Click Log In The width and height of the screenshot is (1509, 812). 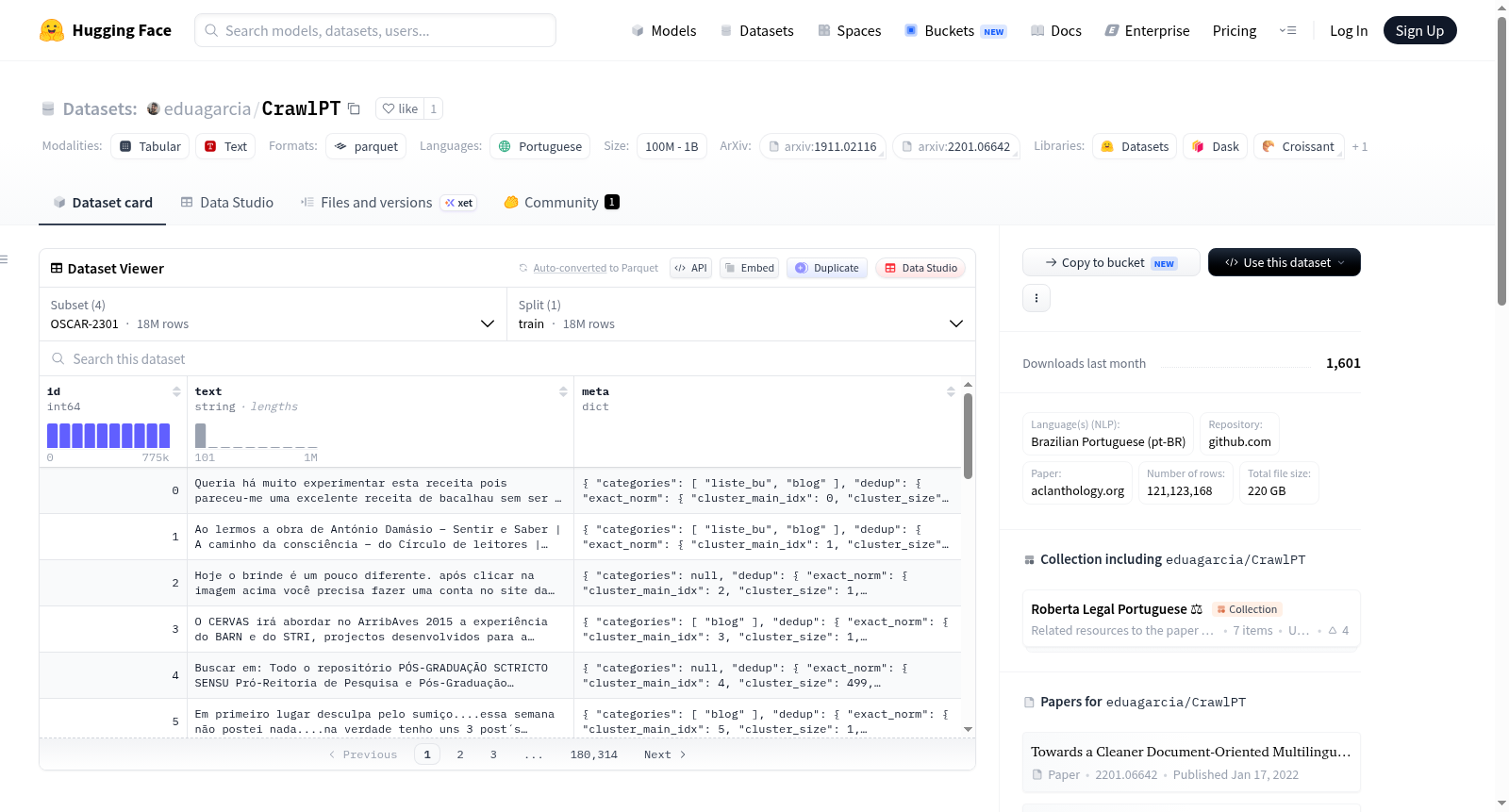[x=1349, y=30]
